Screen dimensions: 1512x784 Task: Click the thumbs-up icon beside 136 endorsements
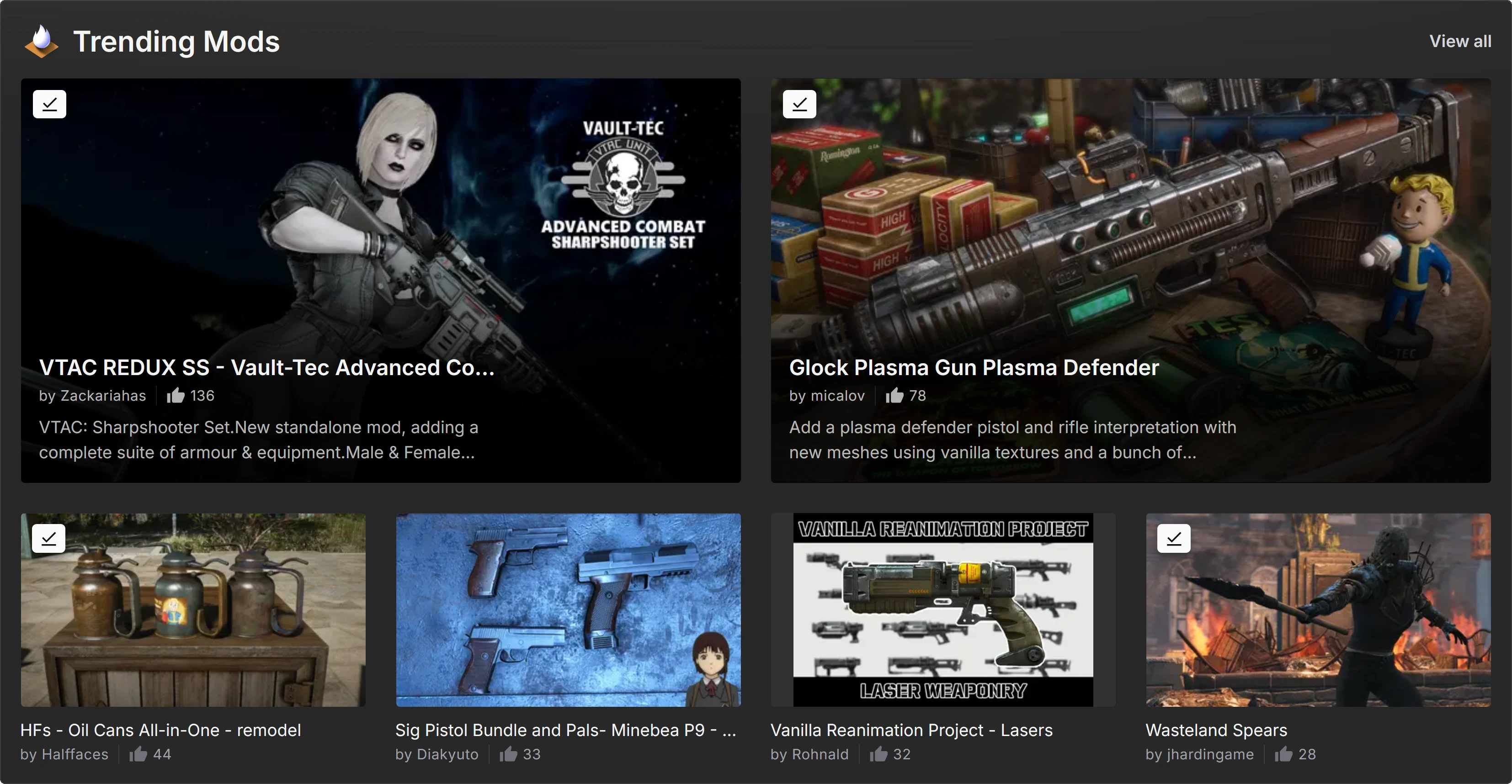176,396
